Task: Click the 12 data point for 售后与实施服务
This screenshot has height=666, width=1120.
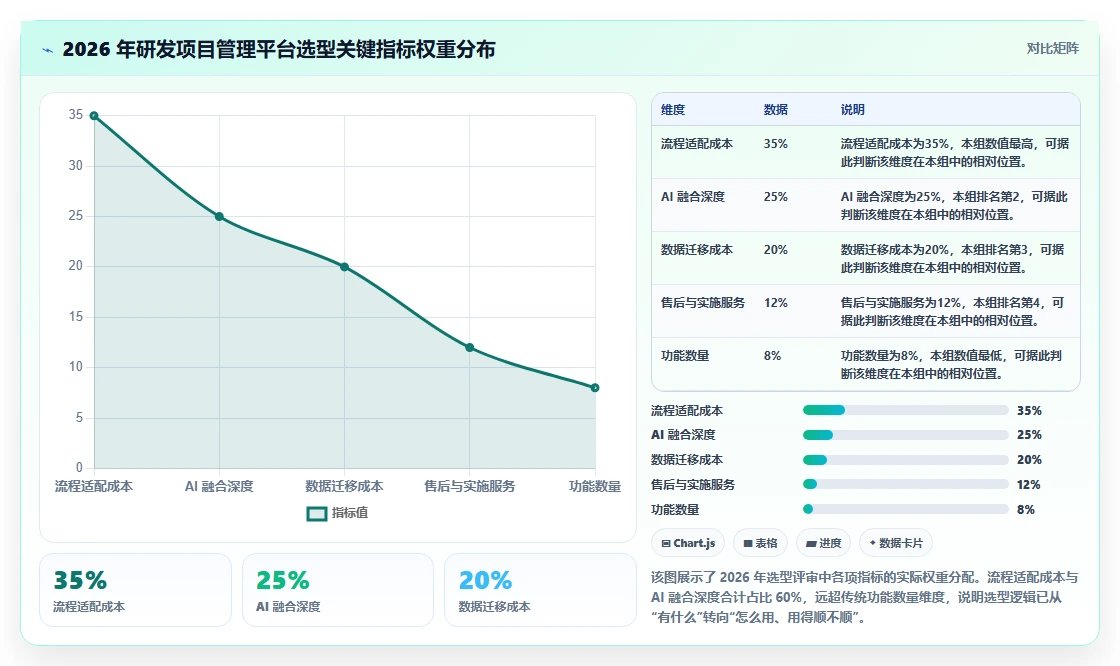Action: point(469,347)
